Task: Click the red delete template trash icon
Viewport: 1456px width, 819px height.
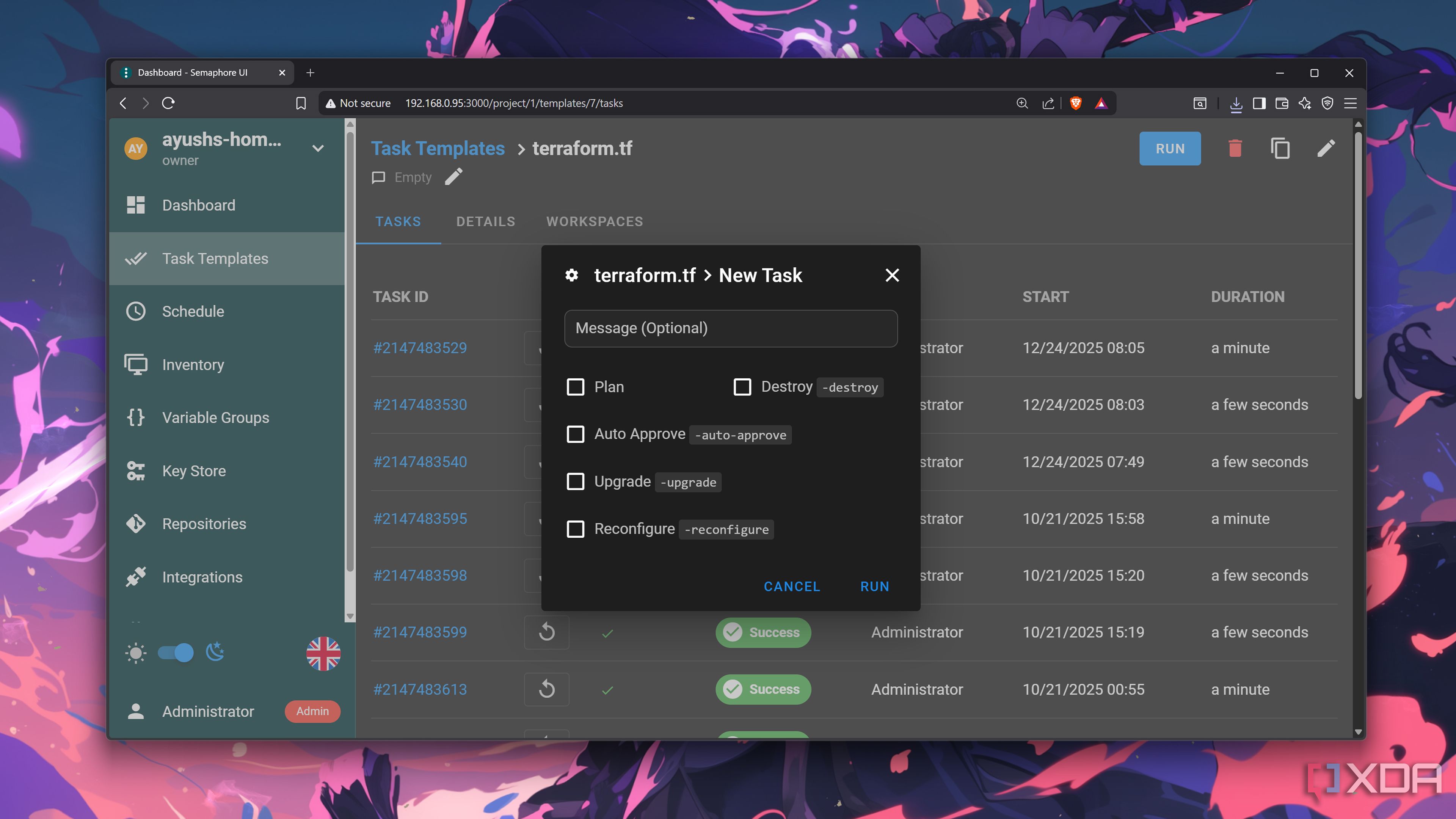Action: [1235, 149]
